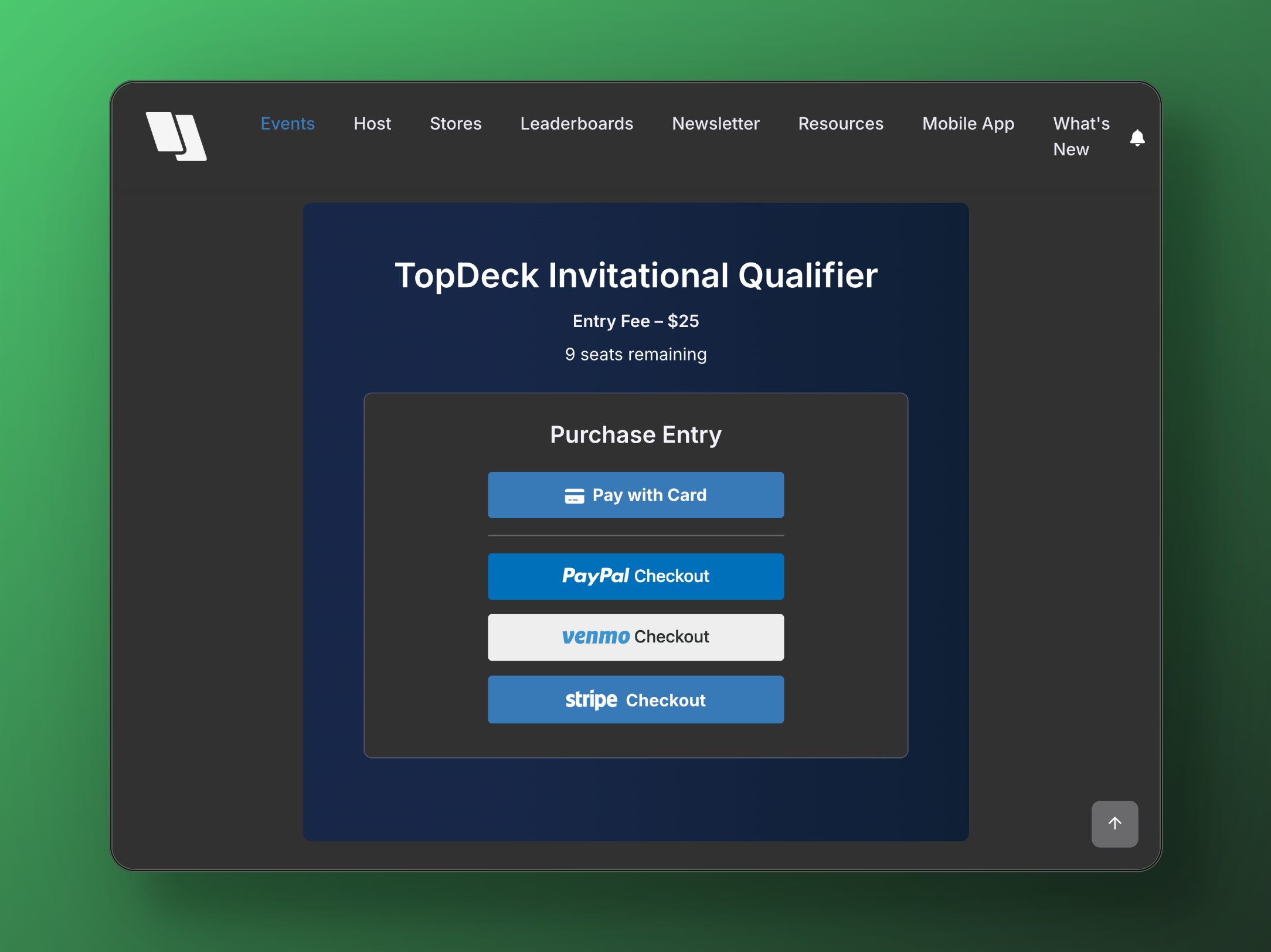The height and width of the screenshot is (952, 1271).
Task: Go to the Host page
Action: (x=372, y=124)
